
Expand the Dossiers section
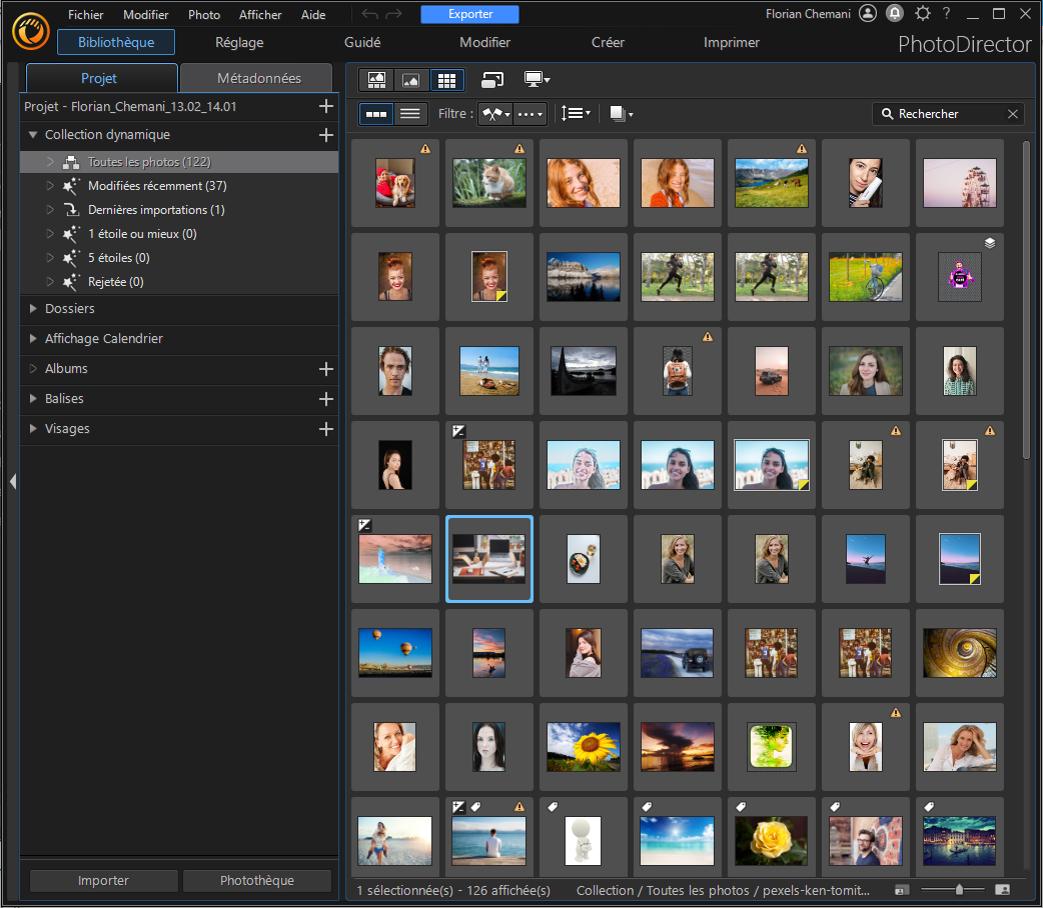34,309
